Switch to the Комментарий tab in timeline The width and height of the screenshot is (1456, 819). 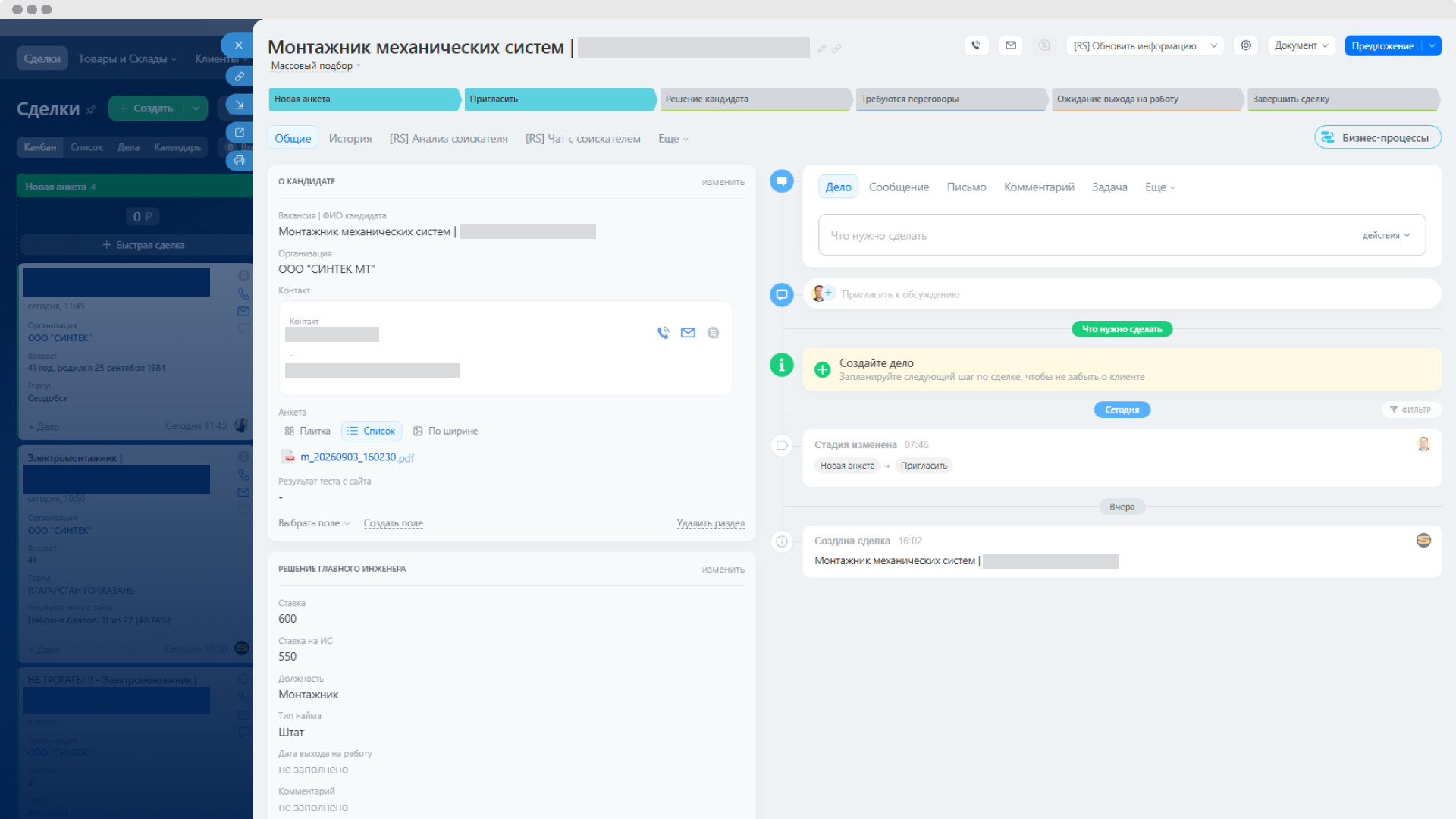(1039, 187)
